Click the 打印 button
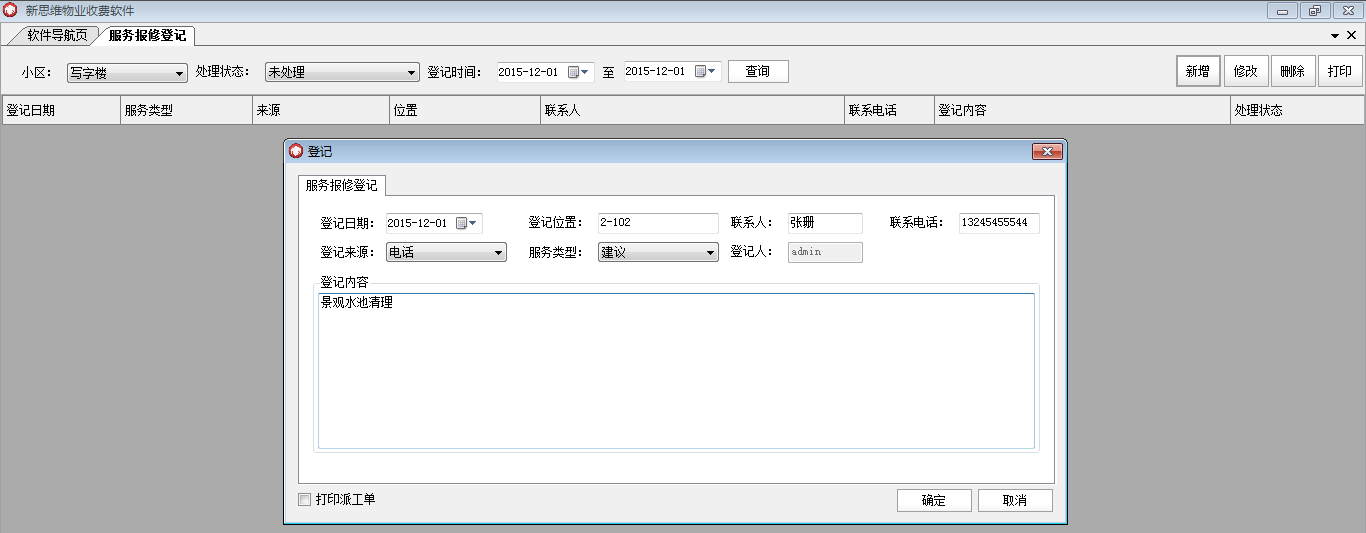Screen dimensions: 1366x533 (x=1340, y=72)
